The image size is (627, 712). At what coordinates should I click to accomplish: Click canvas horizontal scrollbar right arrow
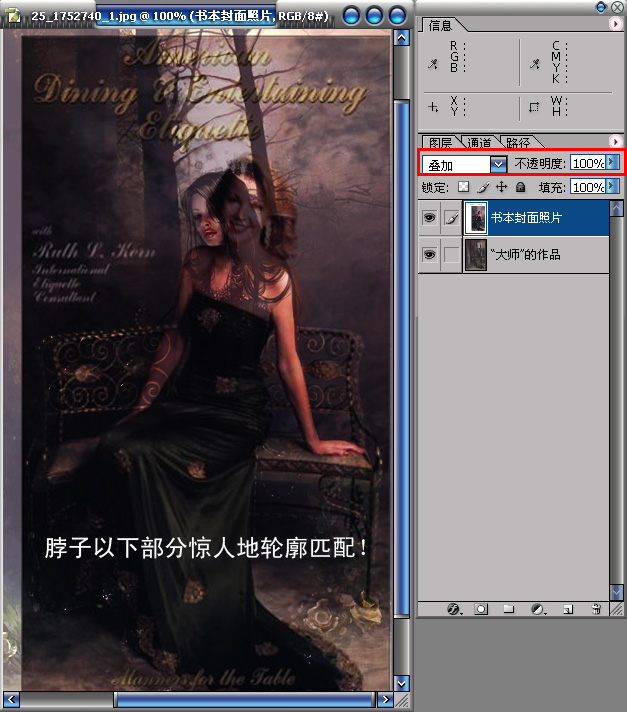click(385, 699)
